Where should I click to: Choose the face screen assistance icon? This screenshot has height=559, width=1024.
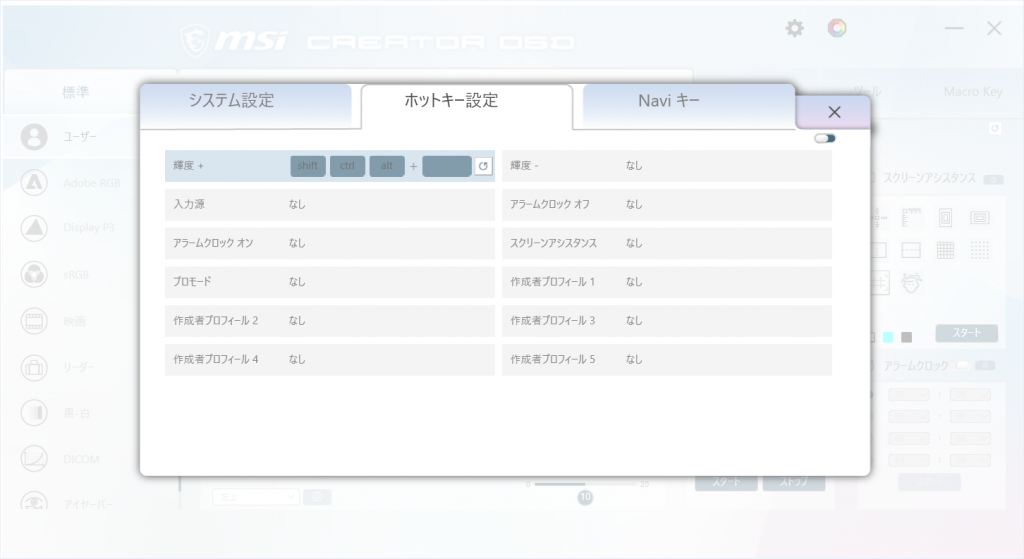tap(911, 283)
